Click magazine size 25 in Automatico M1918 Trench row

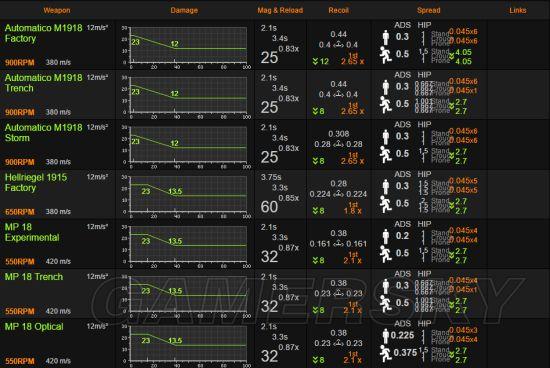tap(269, 107)
